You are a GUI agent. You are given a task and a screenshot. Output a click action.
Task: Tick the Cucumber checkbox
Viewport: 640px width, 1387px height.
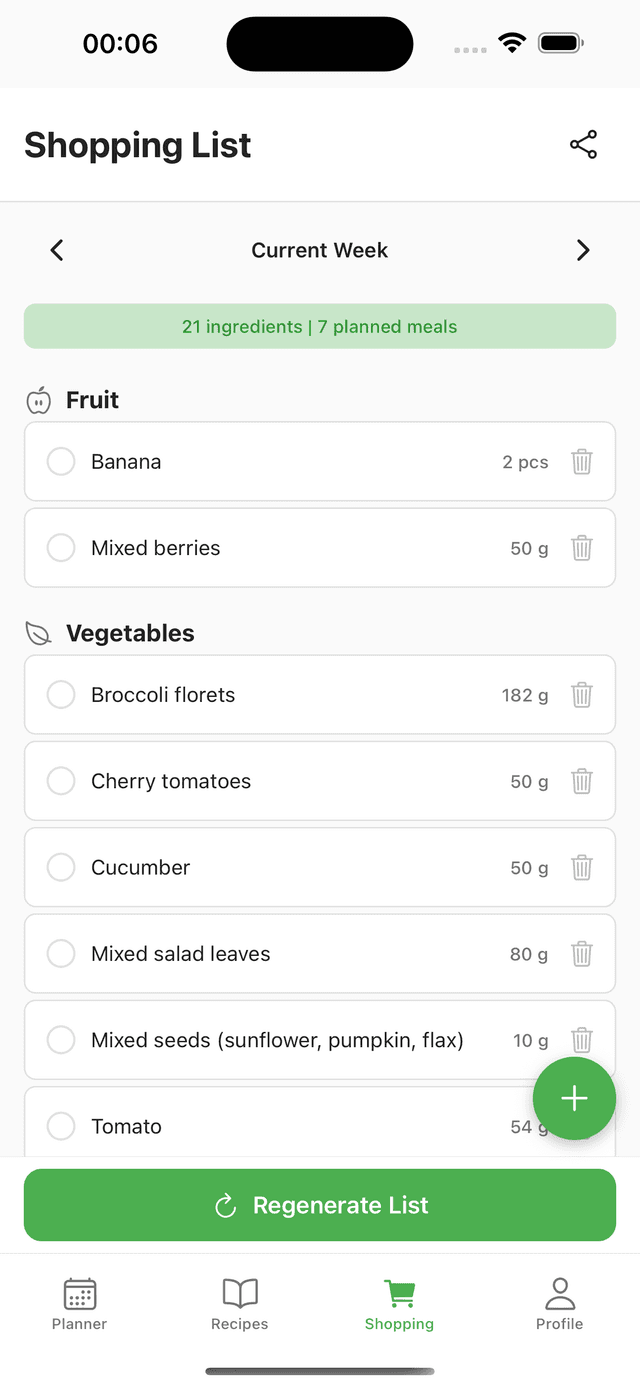coord(61,868)
